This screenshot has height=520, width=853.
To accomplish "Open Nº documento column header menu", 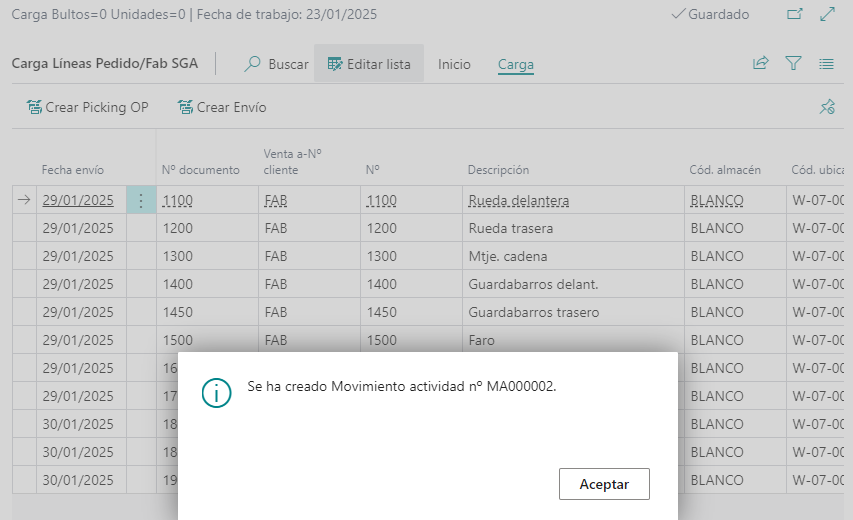I will coord(201,170).
